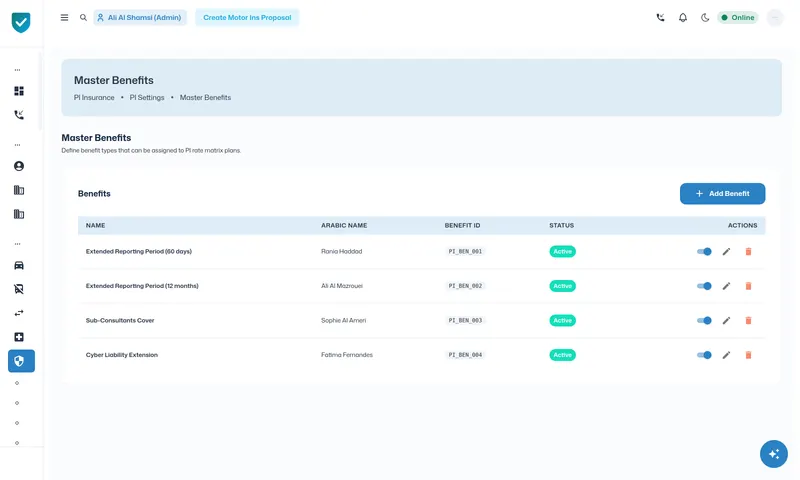The width and height of the screenshot is (800, 480).
Task: Click the search magnifier icon
Action: click(83, 17)
